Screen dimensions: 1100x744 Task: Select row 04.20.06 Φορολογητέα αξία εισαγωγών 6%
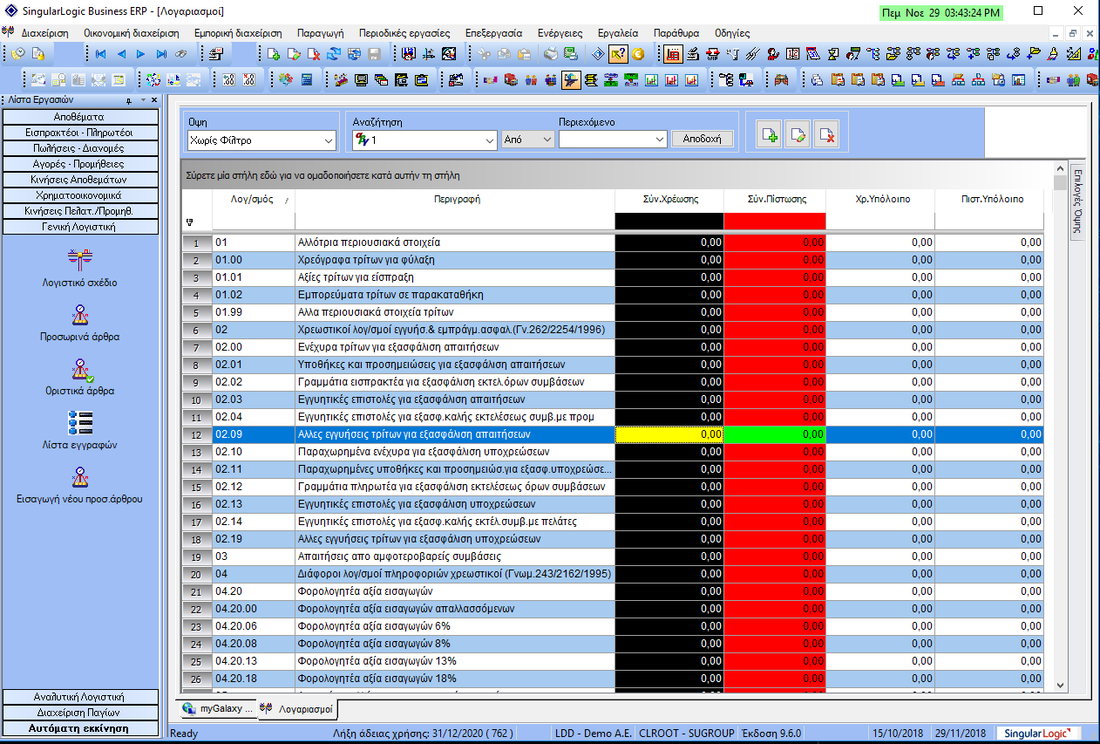pos(612,626)
